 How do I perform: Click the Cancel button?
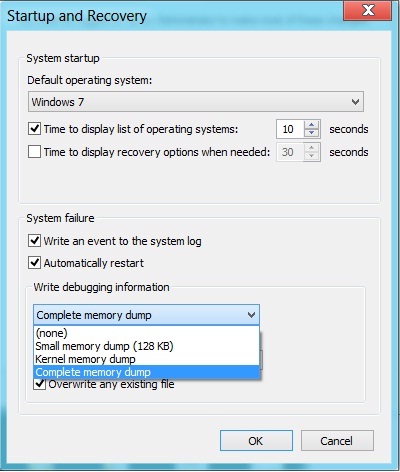pos(337,441)
